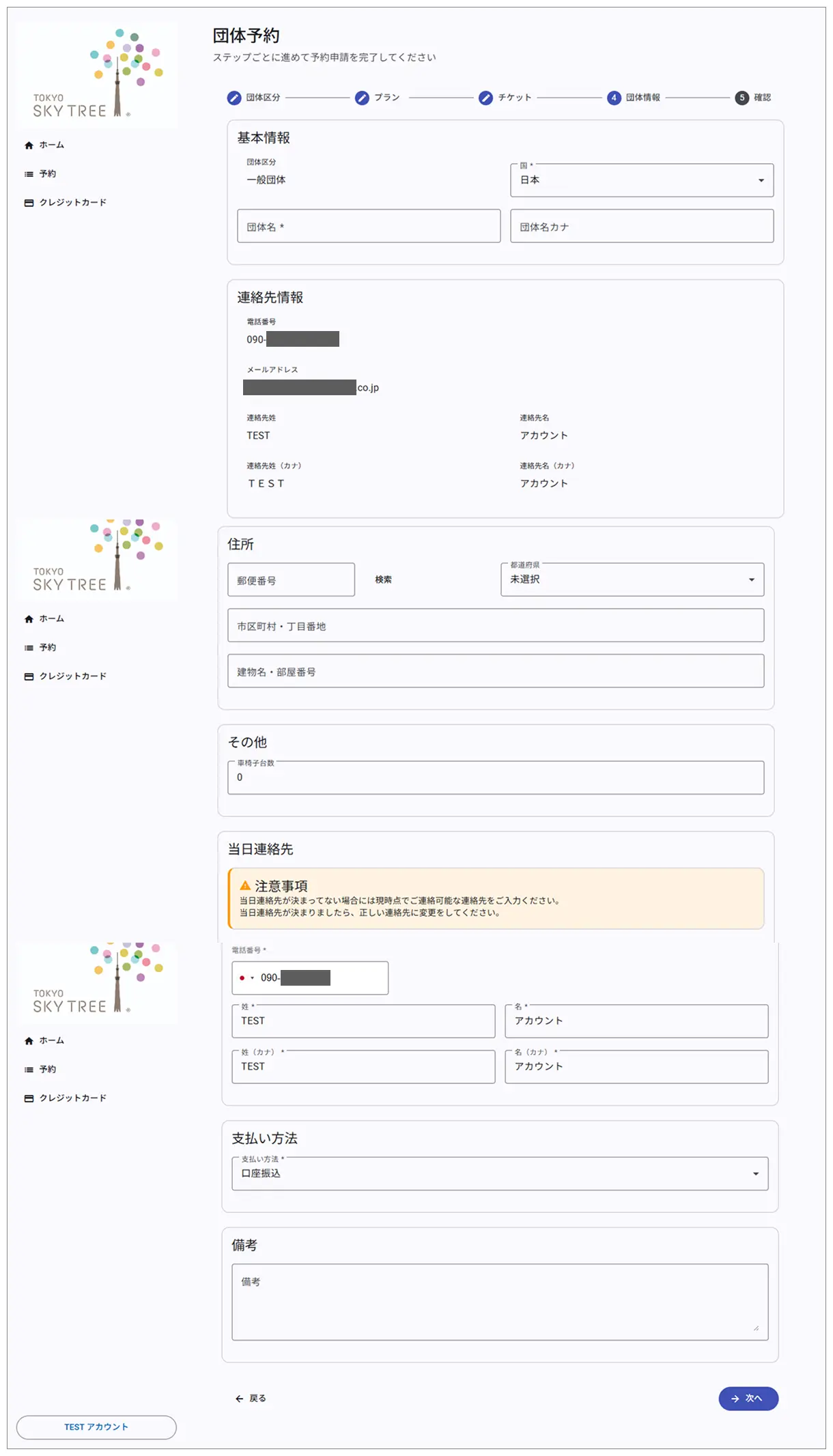
Task: Focus the 名 field containing アカウント
Action: (636, 1021)
